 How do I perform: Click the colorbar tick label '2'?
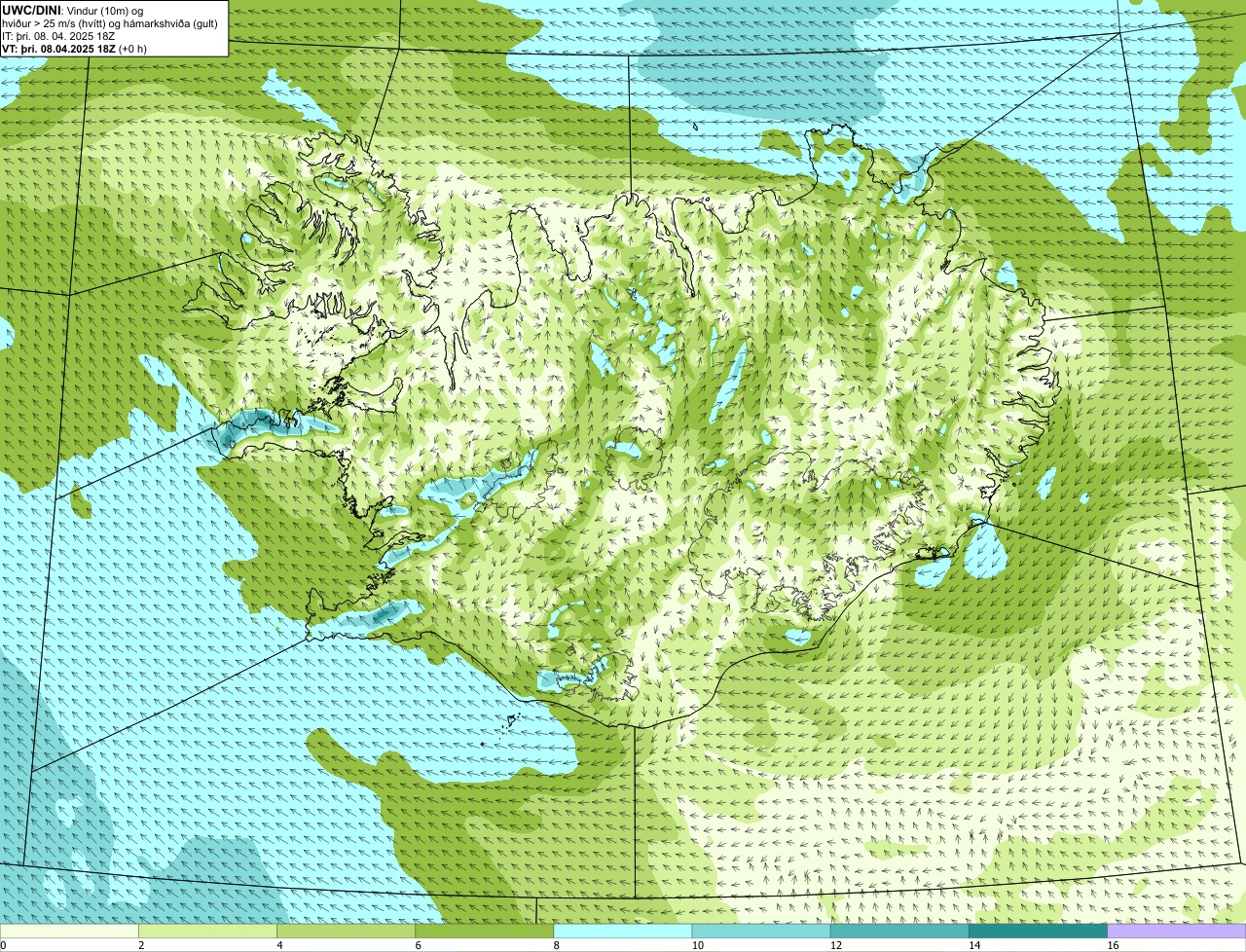[141, 945]
